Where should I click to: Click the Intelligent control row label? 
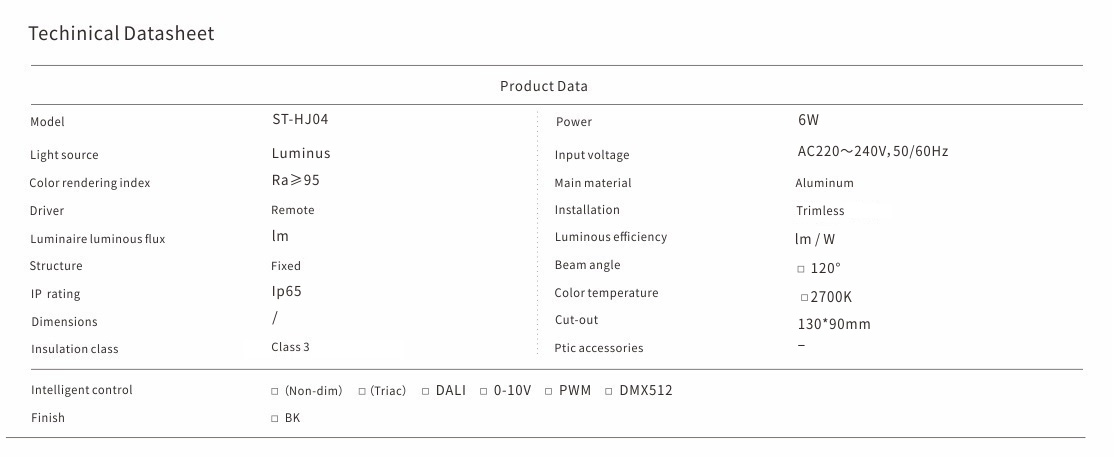[81, 390]
